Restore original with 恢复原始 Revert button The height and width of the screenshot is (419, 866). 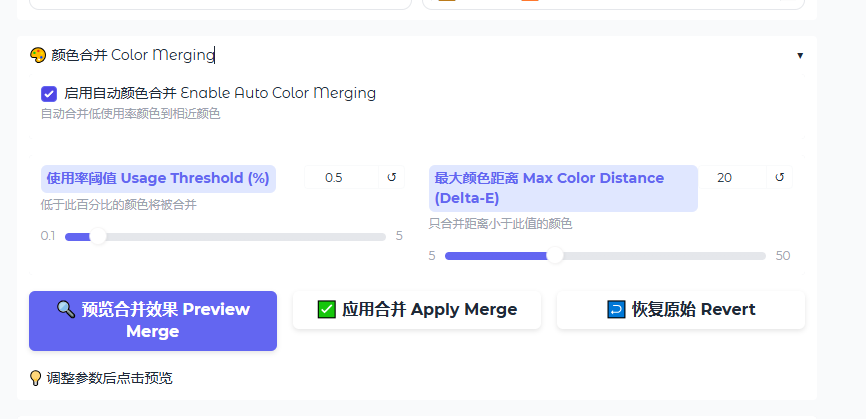click(681, 310)
